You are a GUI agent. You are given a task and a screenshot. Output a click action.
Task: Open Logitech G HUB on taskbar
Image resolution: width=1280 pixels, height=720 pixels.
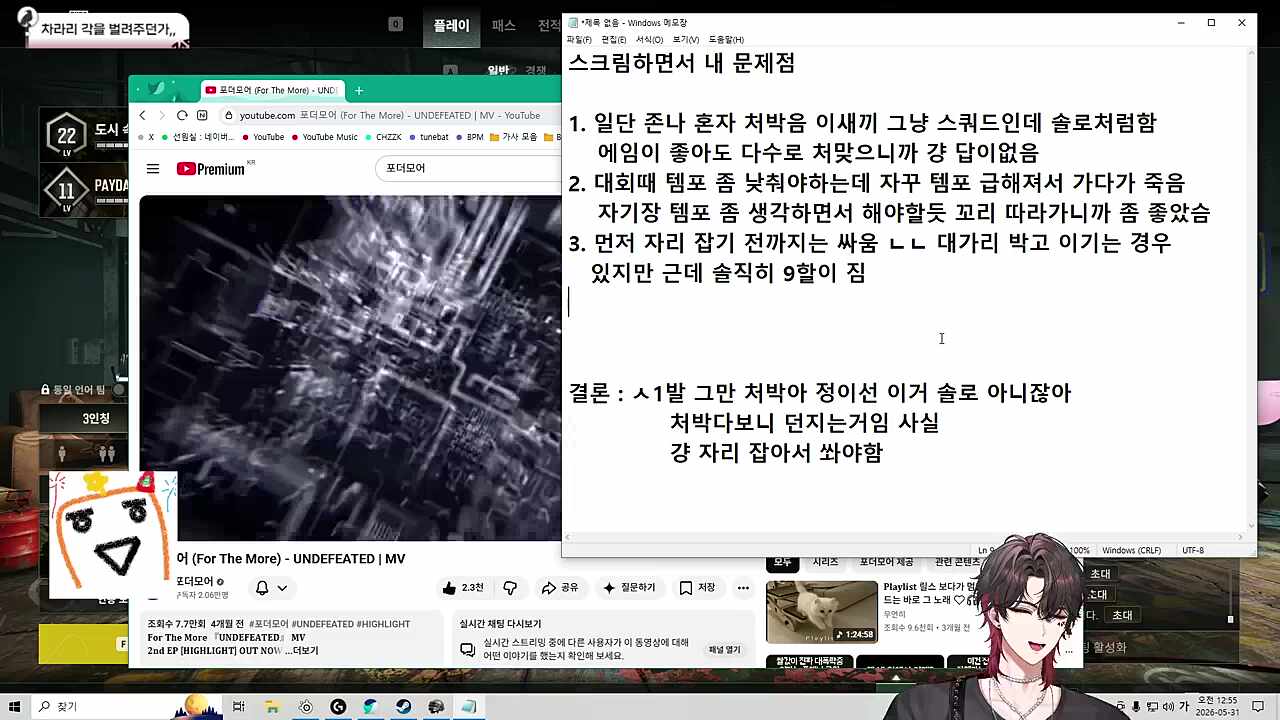click(338, 707)
